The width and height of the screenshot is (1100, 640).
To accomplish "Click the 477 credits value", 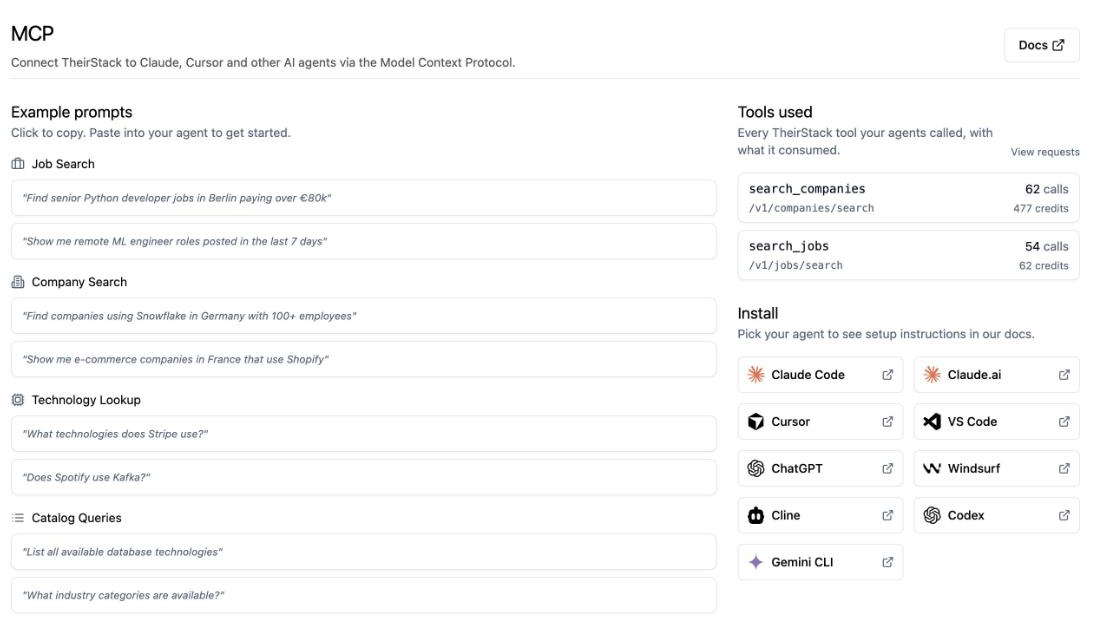I will [x=1040, y=208].
